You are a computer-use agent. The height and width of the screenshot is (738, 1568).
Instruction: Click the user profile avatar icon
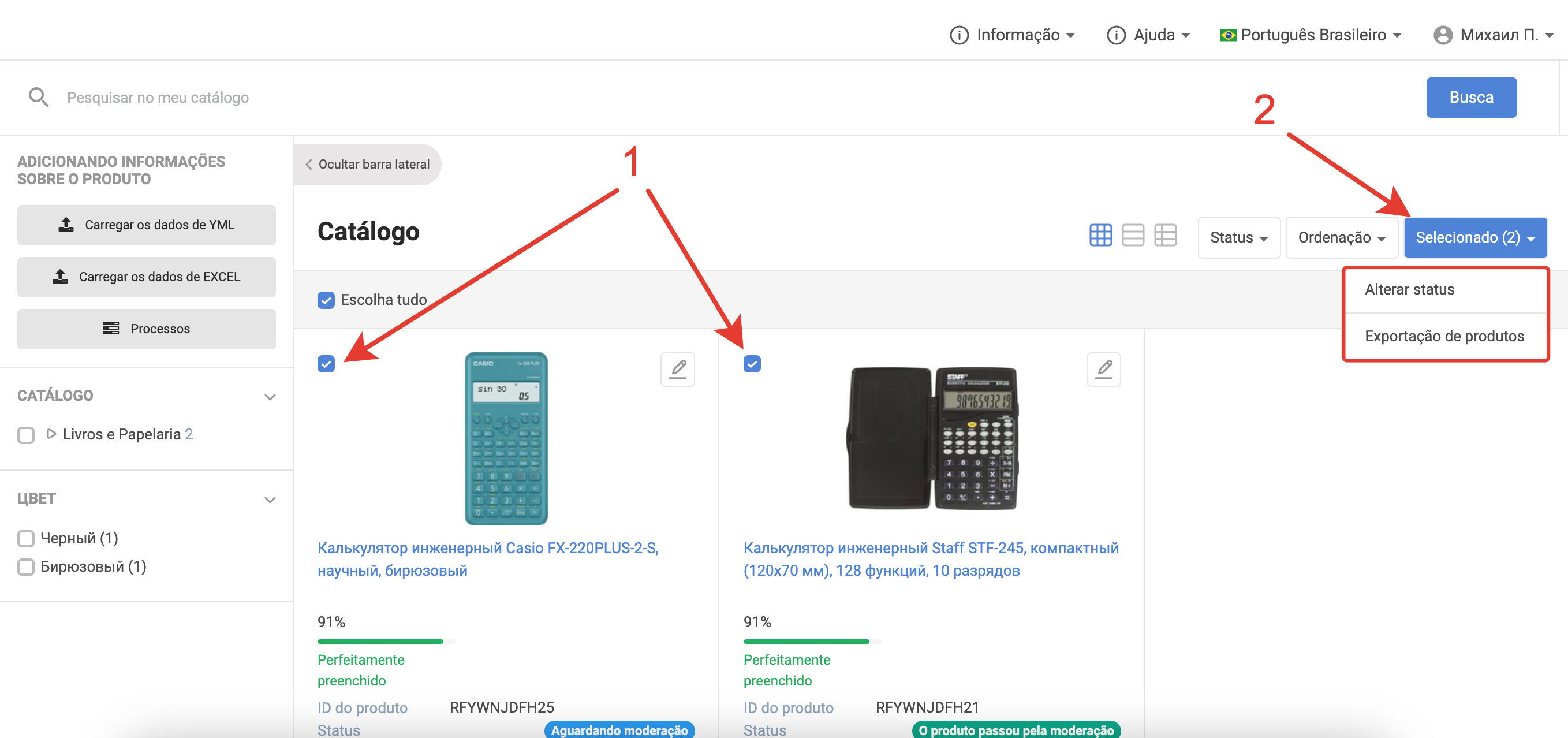tap(1442, 35)
